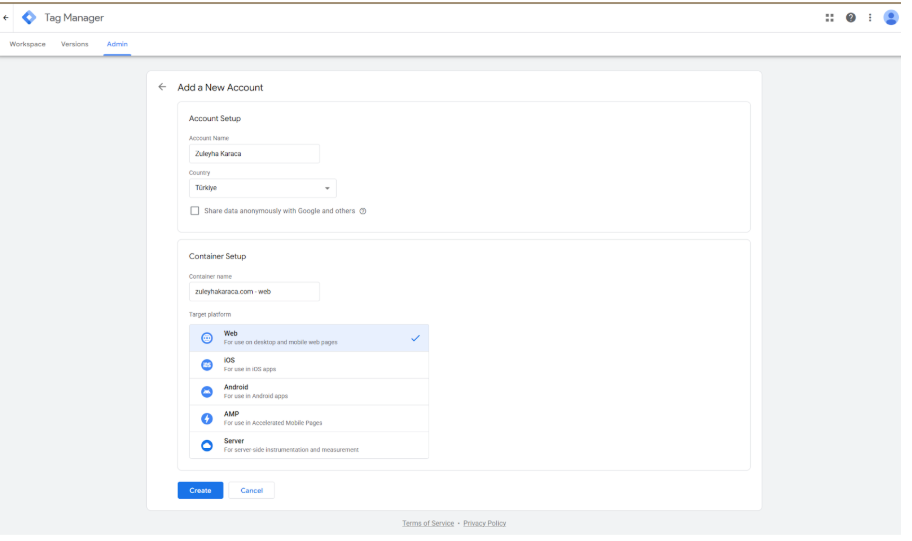Image resolution: width=912 pixels, height=541 pixels.
Task: Click the Target platform label
Action: 209,314
